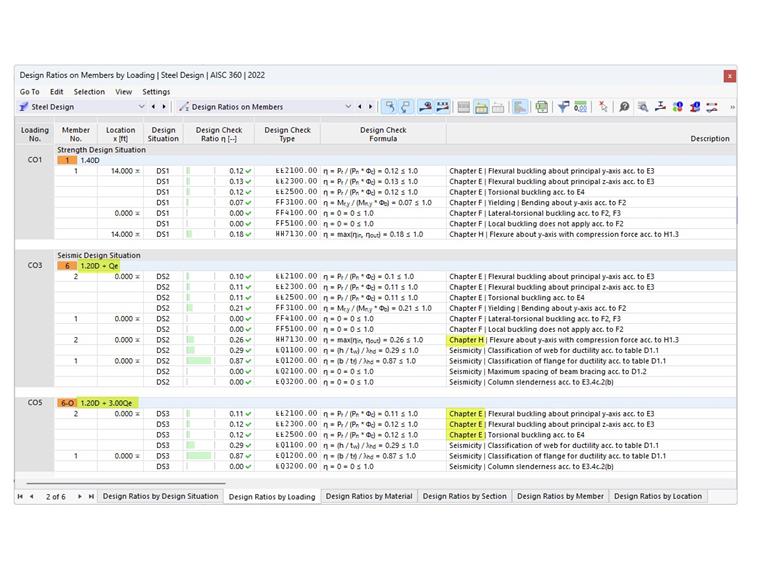Click the beam section symbol icon
760x570 pixels.
click(660, 107)
